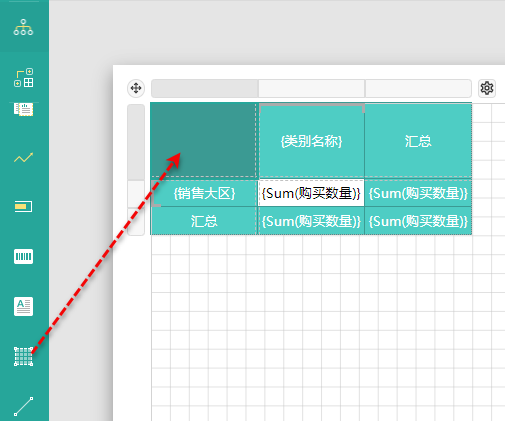Viewport: 505px width, 421px height.
Task: Select the barcode control
Action: click(x=23, y=256)
